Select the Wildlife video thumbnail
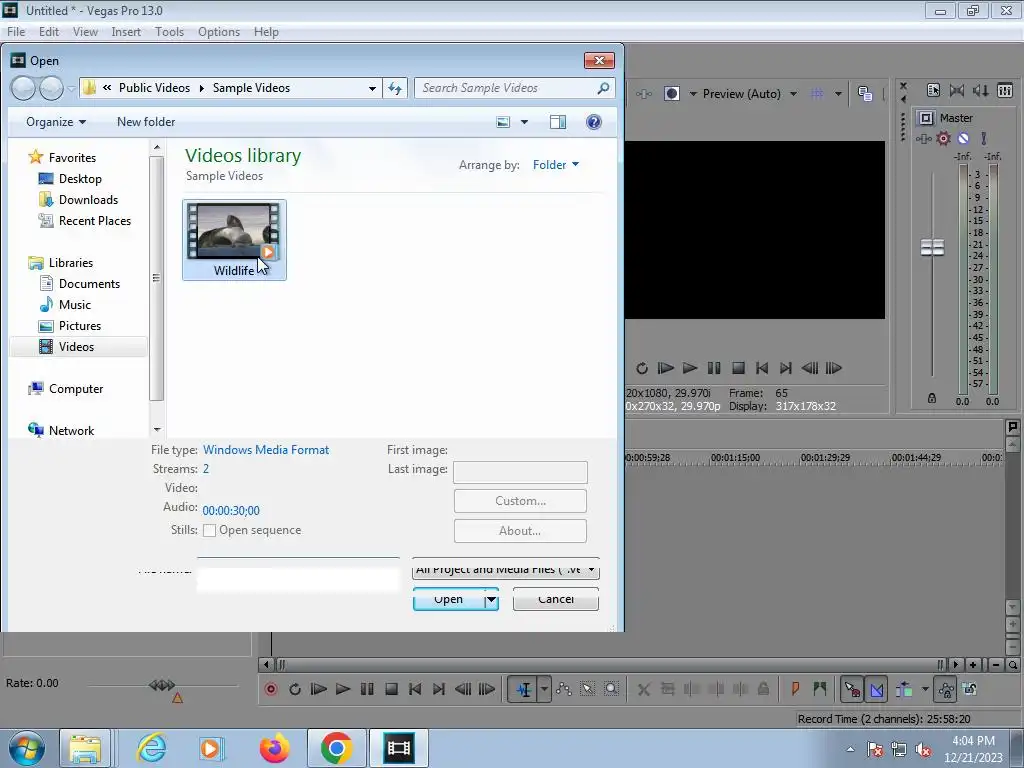The image size is (1024, 768). (x=234, y=240)
